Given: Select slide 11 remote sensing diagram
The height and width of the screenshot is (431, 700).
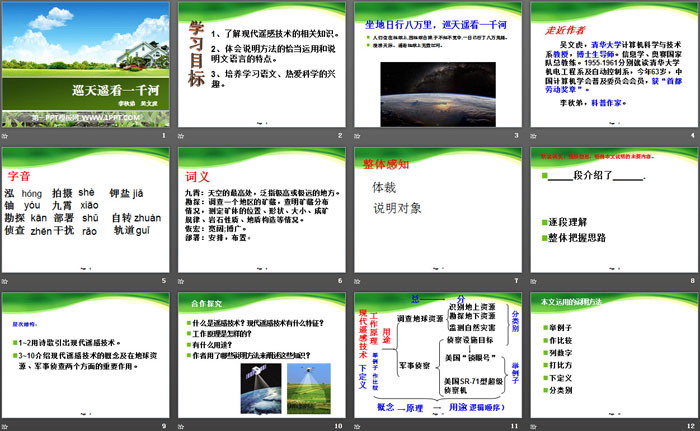Looking at the screenshot, I should point(436,357).
